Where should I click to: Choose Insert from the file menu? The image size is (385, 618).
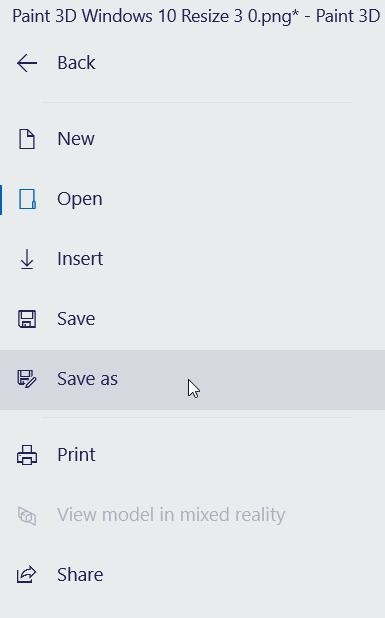point(80,259)
